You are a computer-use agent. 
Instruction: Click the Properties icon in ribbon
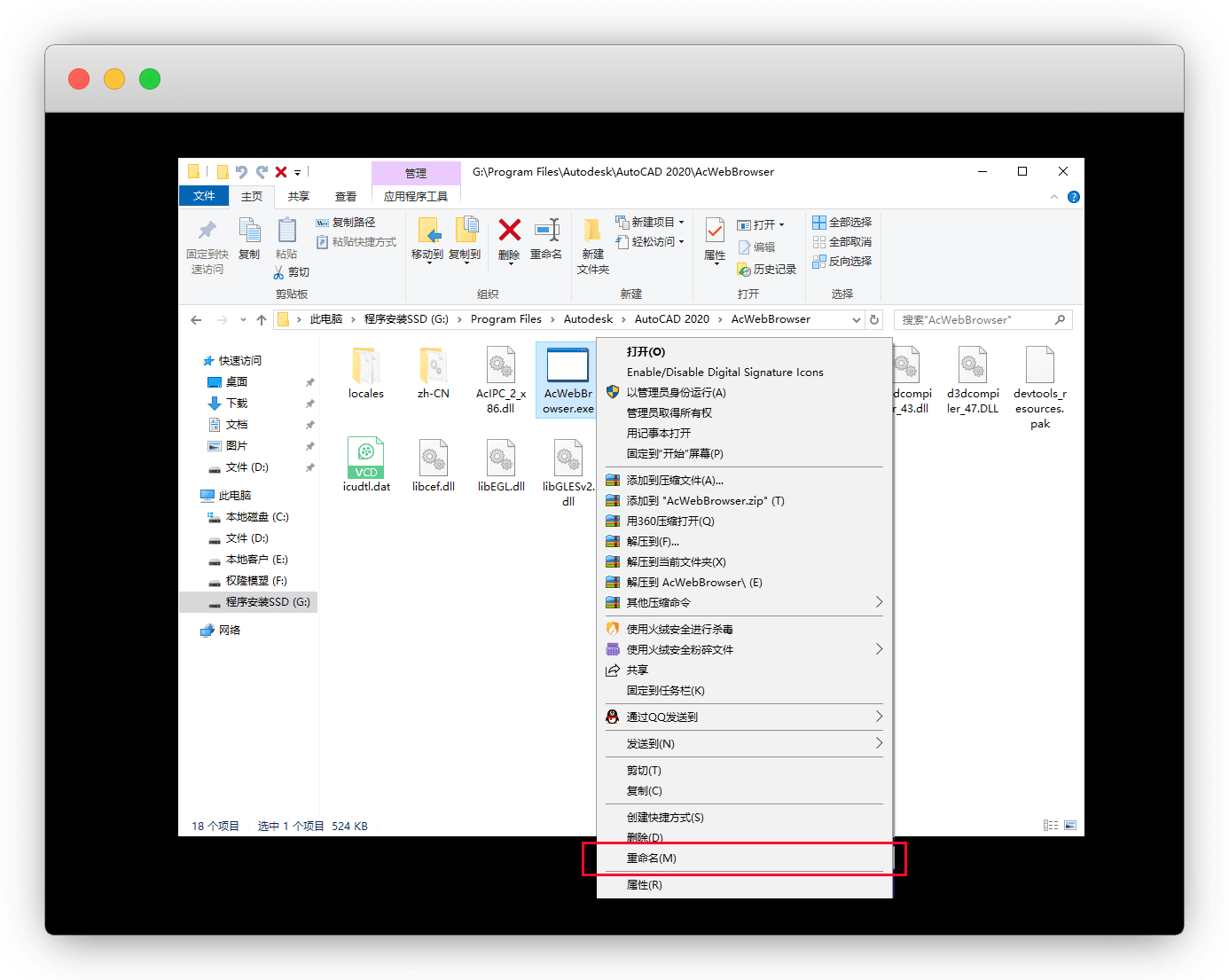715,232
